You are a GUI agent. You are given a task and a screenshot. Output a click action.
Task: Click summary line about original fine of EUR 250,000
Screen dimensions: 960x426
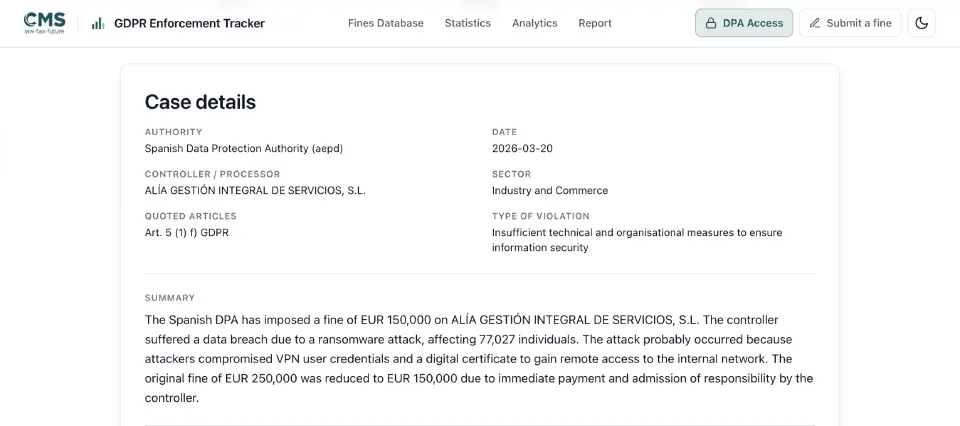479,378
